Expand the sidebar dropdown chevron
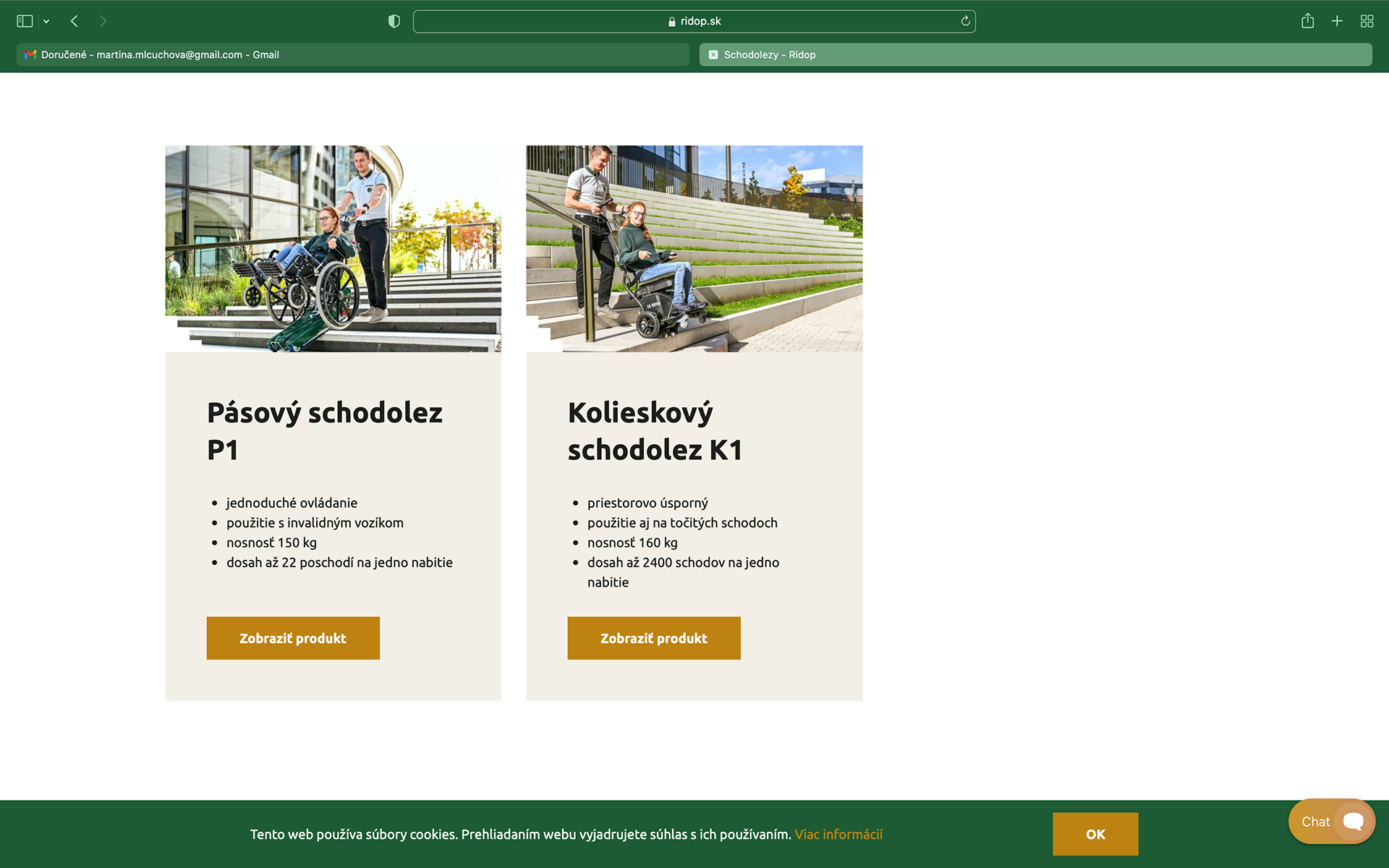The width and height of the screenshot is (1389, 868). tap(46, 22)
